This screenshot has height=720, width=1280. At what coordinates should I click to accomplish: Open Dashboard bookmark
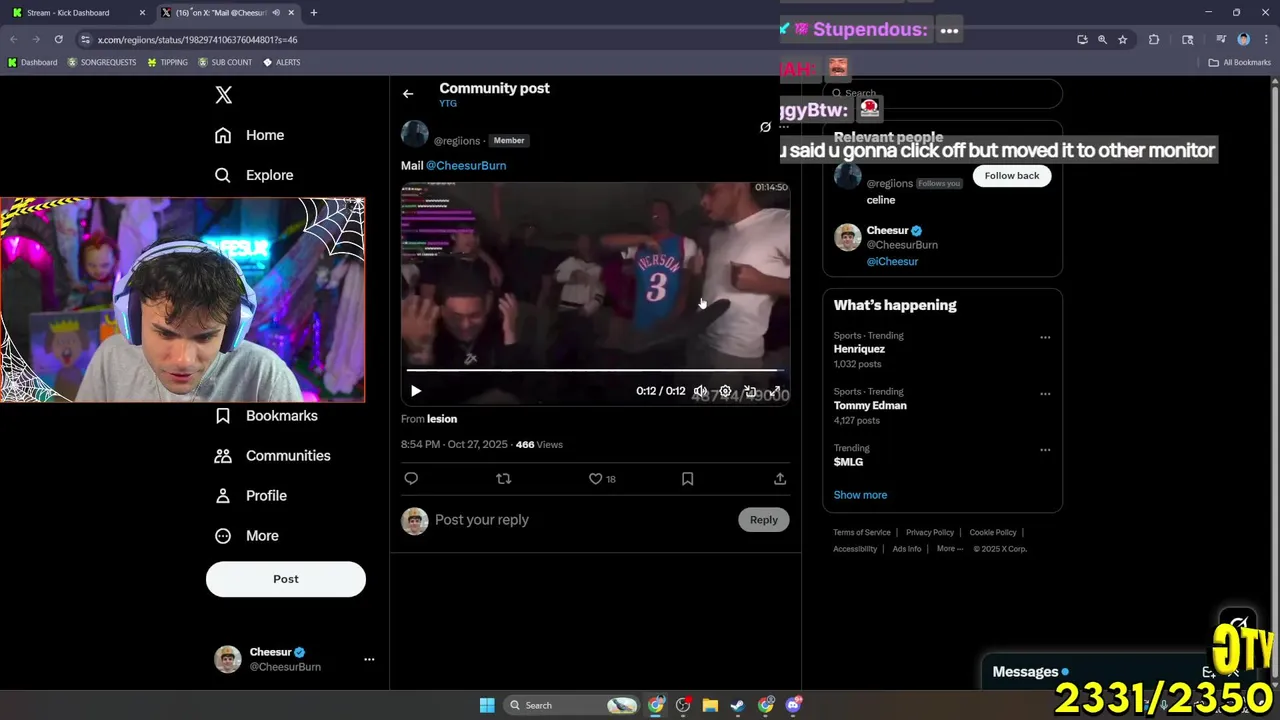pos(32,63)
